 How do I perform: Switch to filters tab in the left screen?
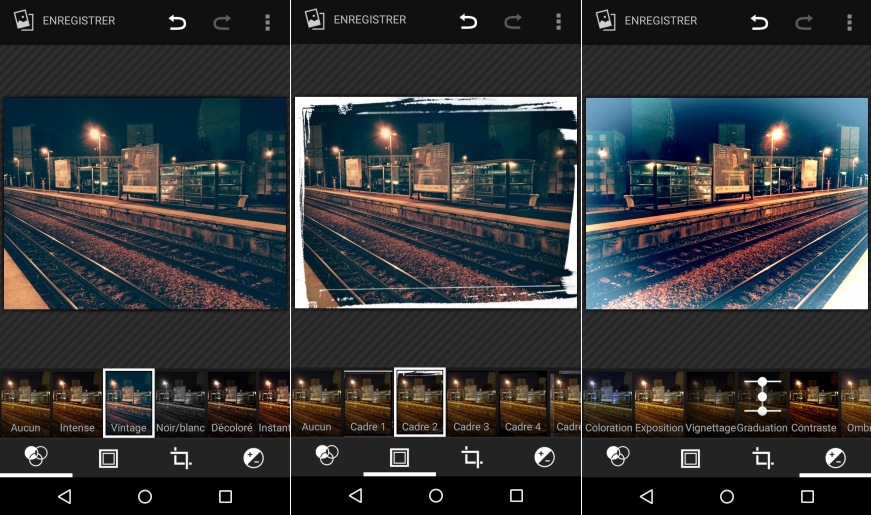pyautogui.click(x=36, y=457)
